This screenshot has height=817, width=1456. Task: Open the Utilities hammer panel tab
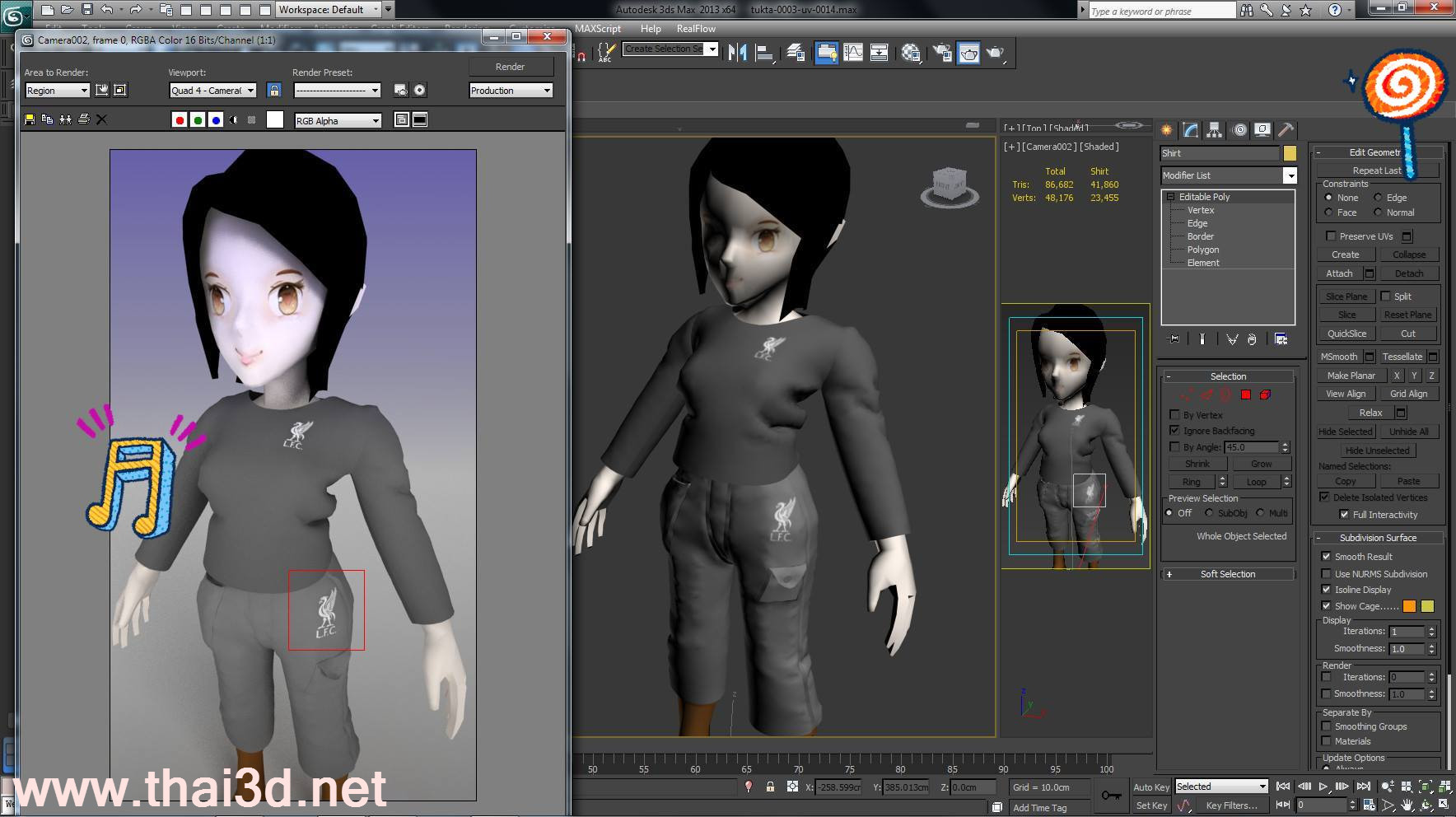(1286, 130)
